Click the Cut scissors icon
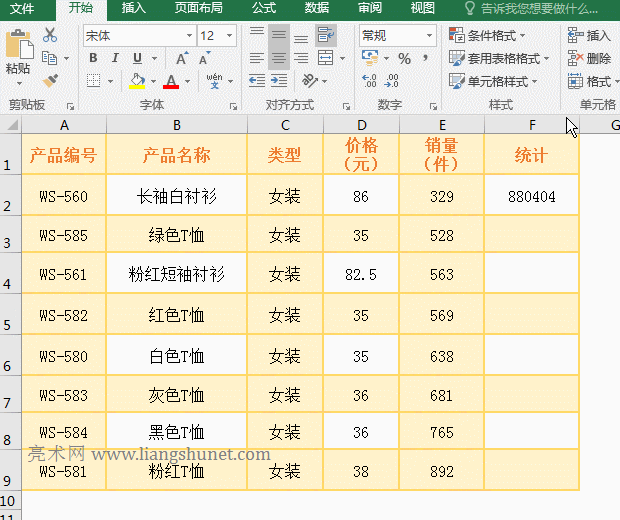The image size is (620, 520). pos(50,35)
